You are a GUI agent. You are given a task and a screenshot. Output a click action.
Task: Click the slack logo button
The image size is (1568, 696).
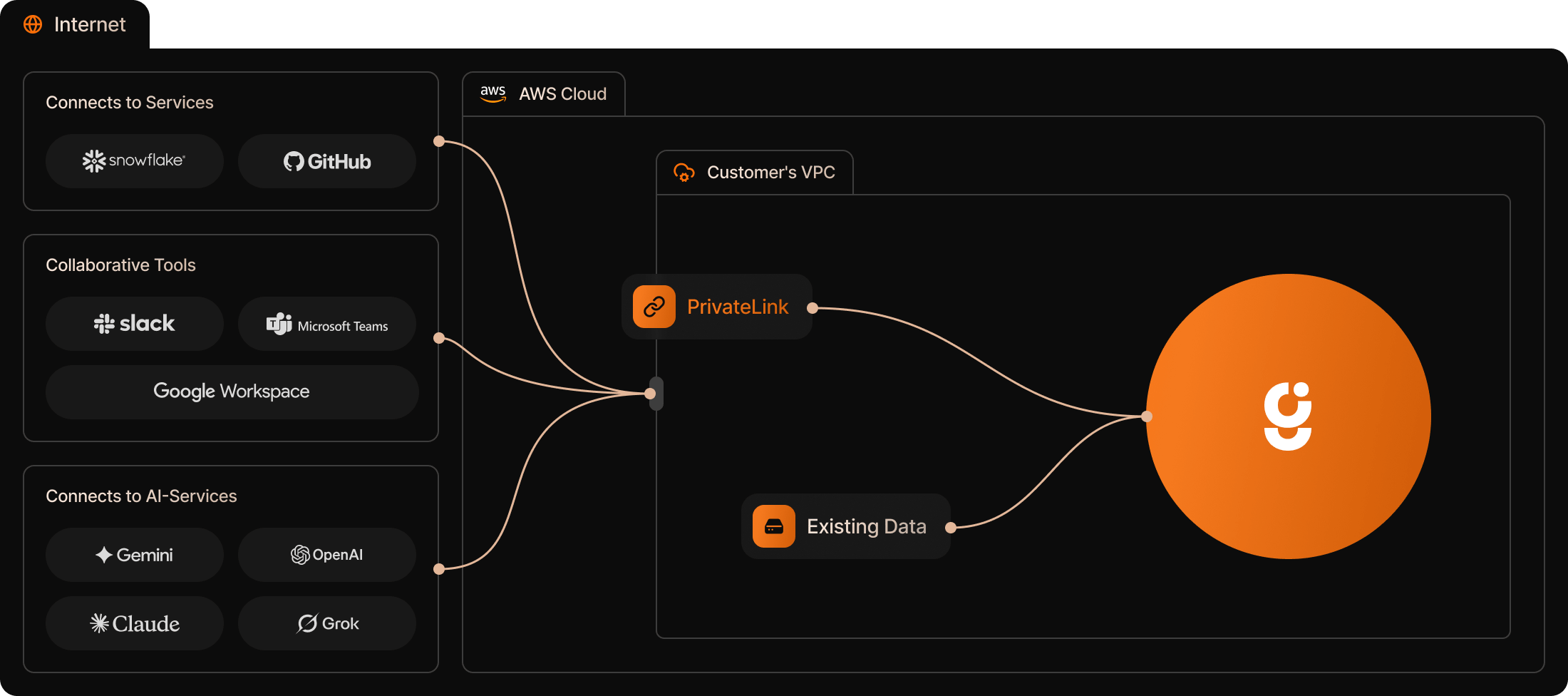click(x=135, y=324)
